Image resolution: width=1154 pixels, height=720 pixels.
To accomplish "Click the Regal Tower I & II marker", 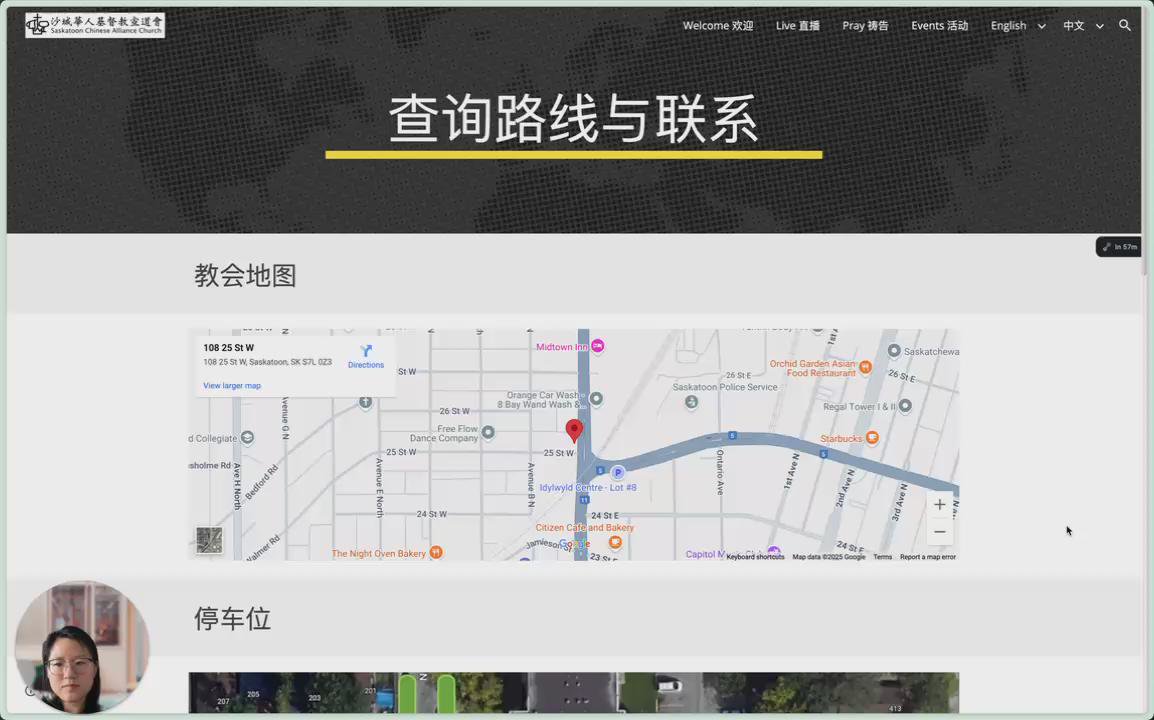I will [905, 406].
